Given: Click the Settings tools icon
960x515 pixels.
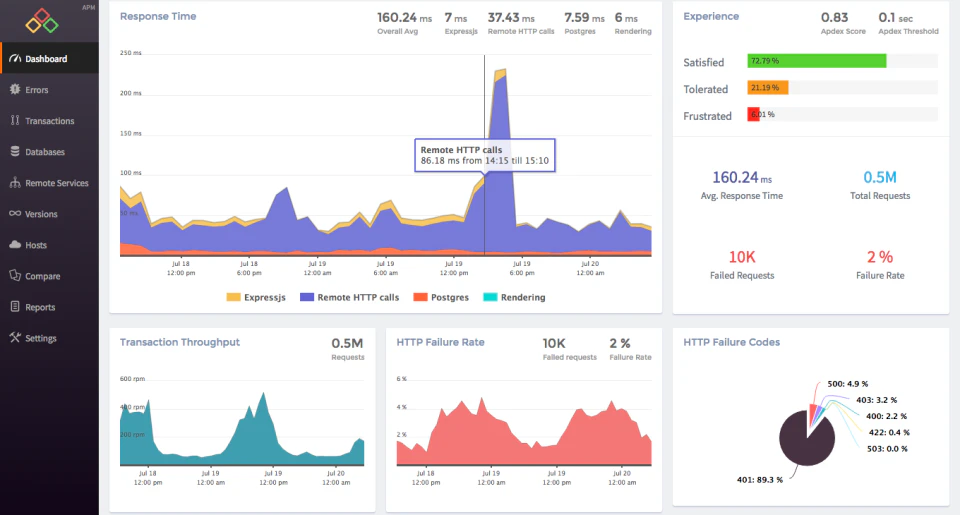Looking at the screenshot, I should [x=14, y=338].
